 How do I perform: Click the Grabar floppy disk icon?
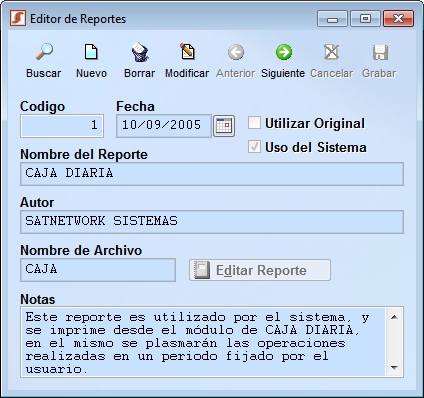[x=380, y=52]
